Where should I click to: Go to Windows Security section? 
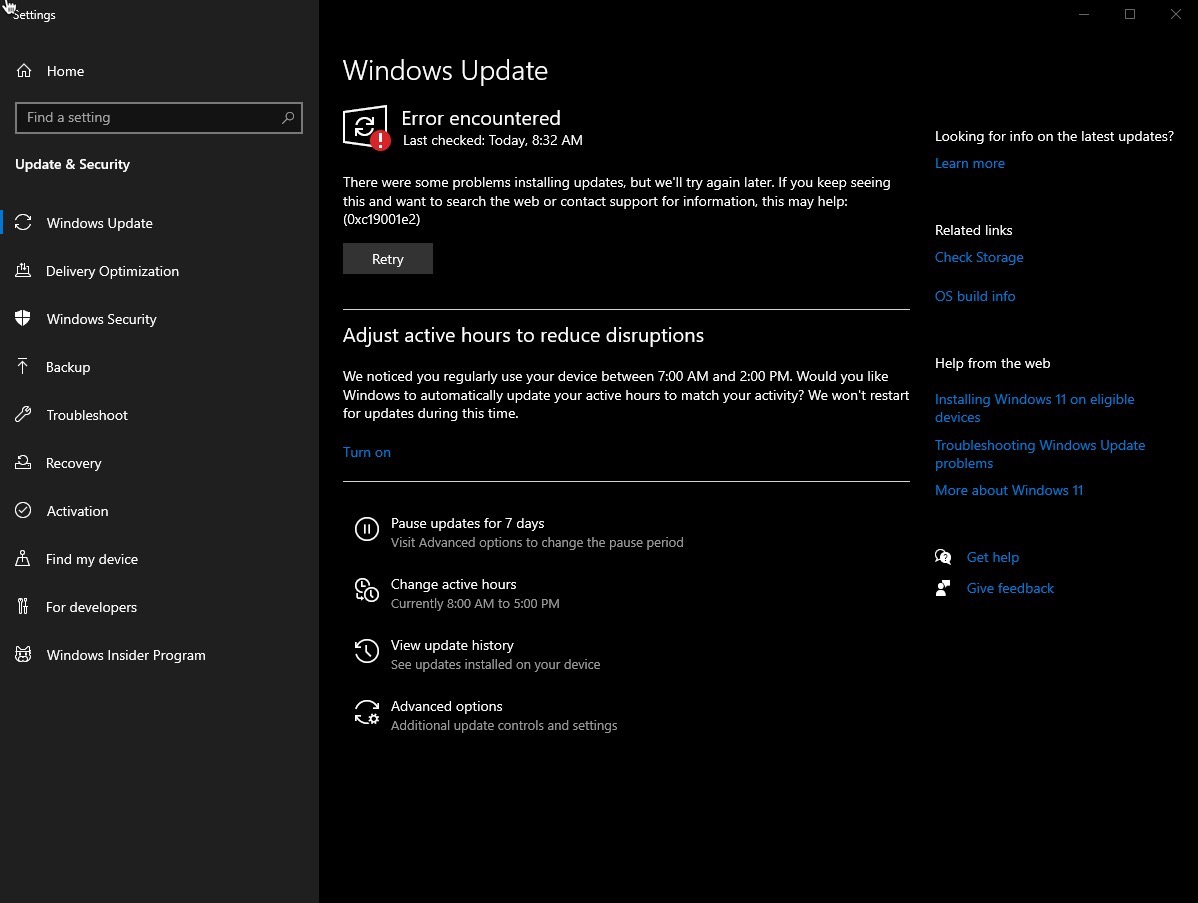[x=159, y=319]
